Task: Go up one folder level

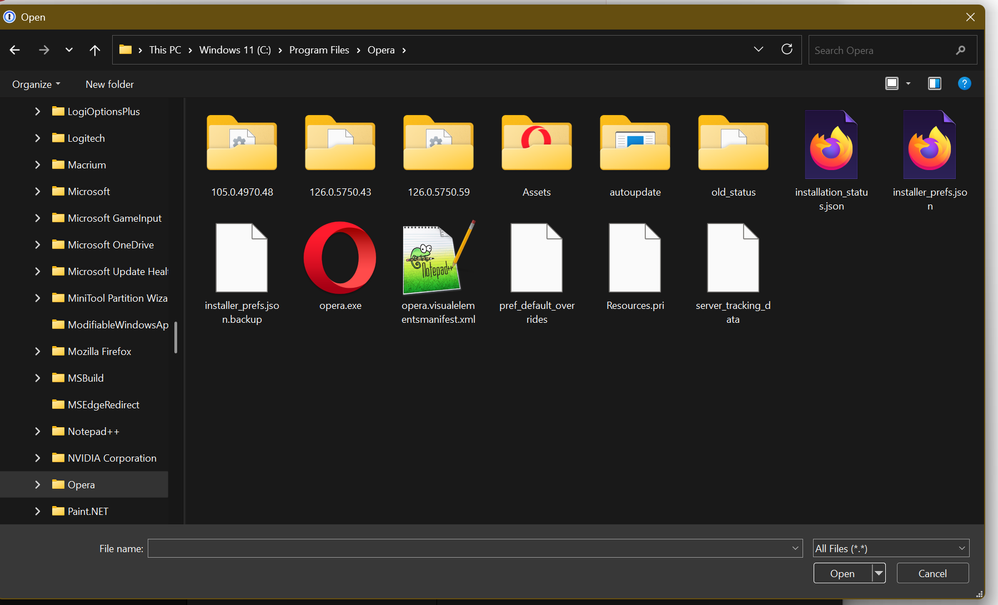Action: [95, 50]
